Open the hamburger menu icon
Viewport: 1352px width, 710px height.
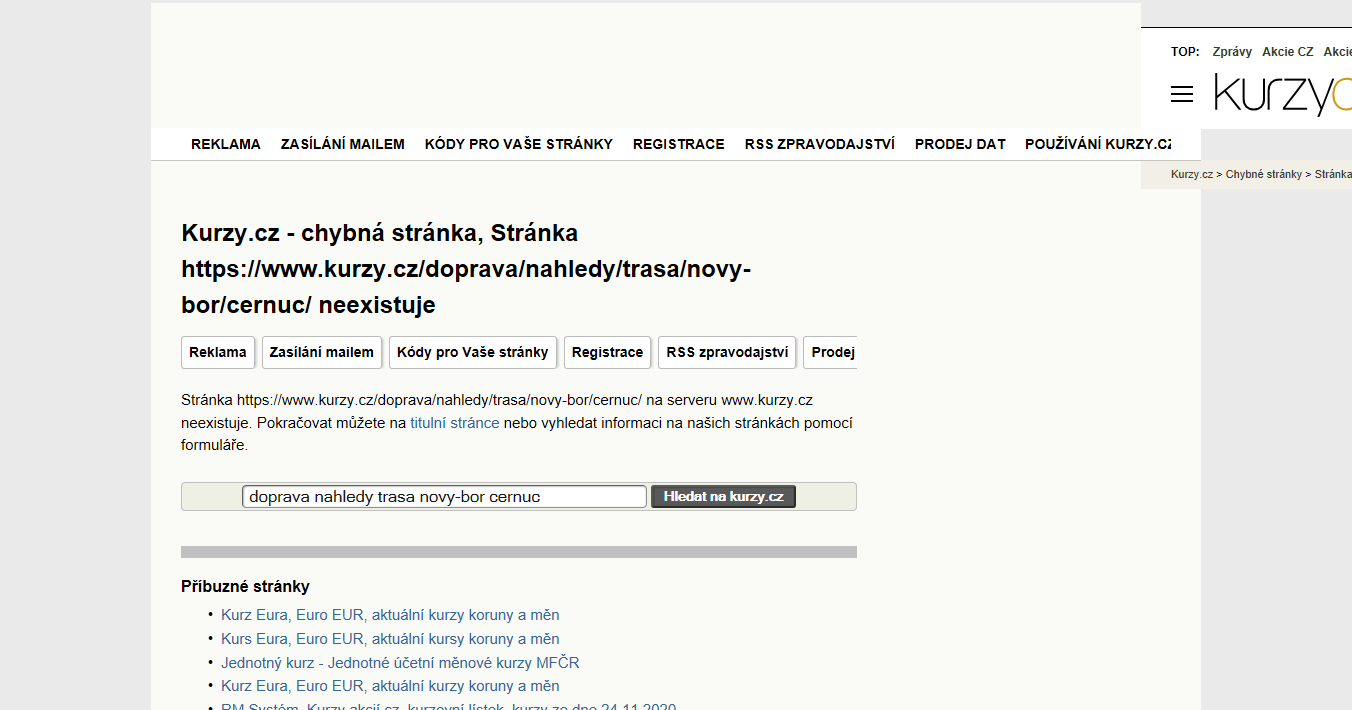1182,94
